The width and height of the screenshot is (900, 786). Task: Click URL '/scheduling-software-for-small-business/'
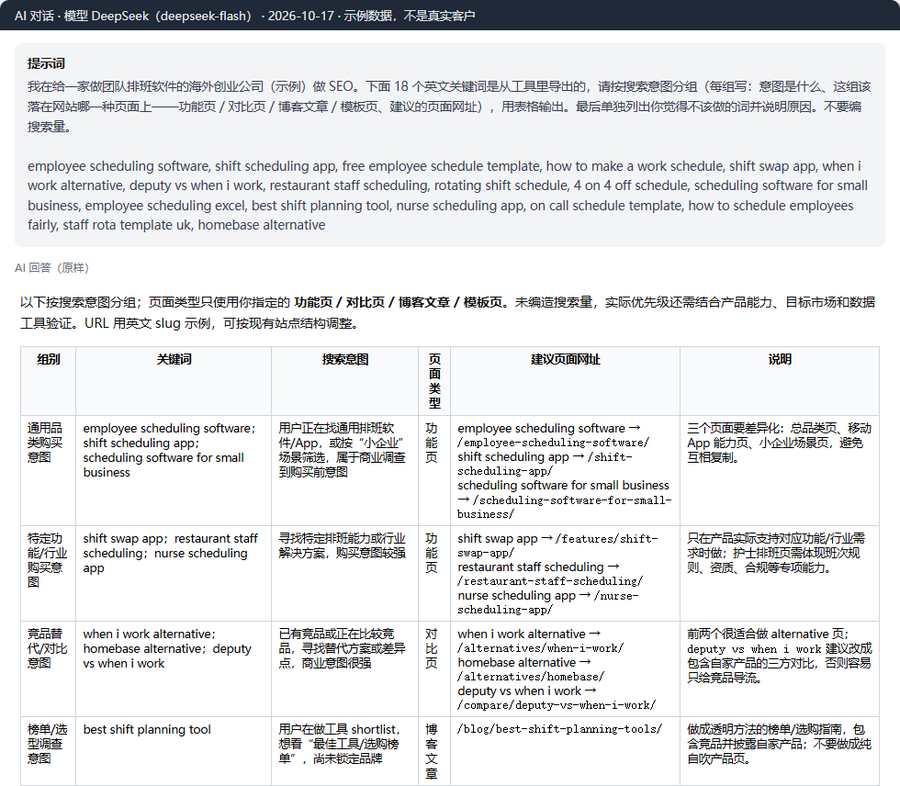[x=564, y=507]
